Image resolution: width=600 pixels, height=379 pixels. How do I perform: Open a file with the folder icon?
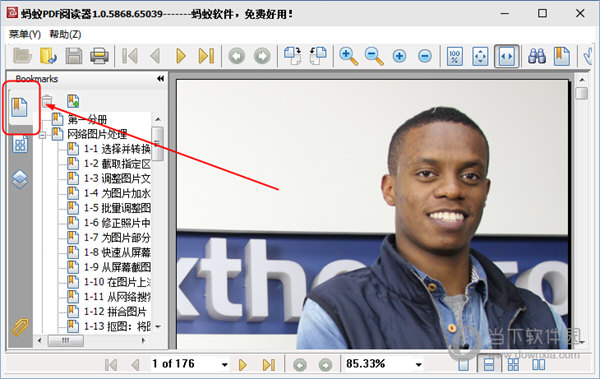pyautogui.click(x=22, y=56)
